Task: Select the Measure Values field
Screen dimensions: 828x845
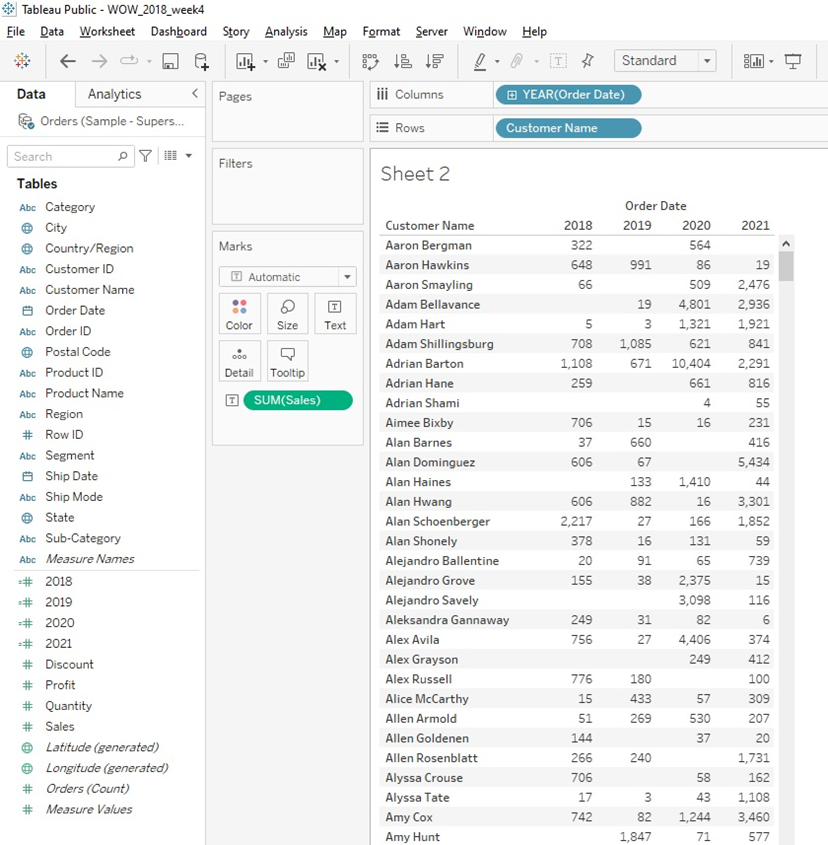Action: [x=89, y=809]
